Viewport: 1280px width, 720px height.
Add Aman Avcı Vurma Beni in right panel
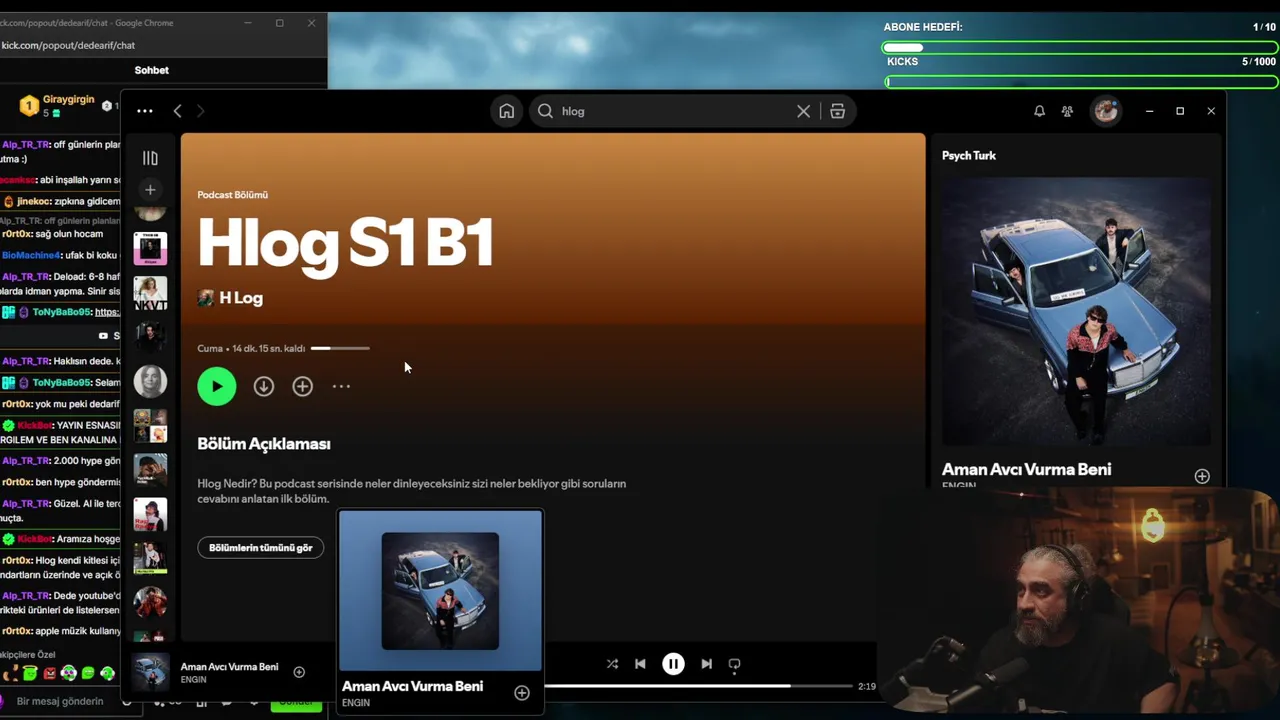coord(1202,476)
